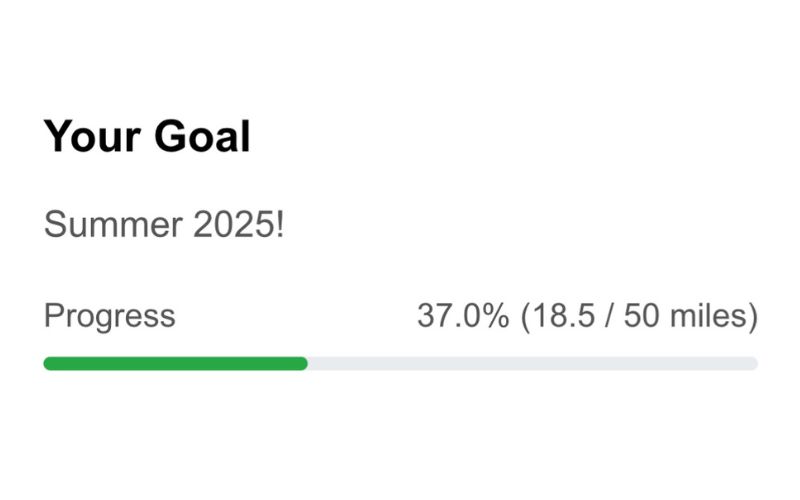Click the "18.5 / 50 miles" distance text
800x500 pixels.
click(x=639, y=316)
